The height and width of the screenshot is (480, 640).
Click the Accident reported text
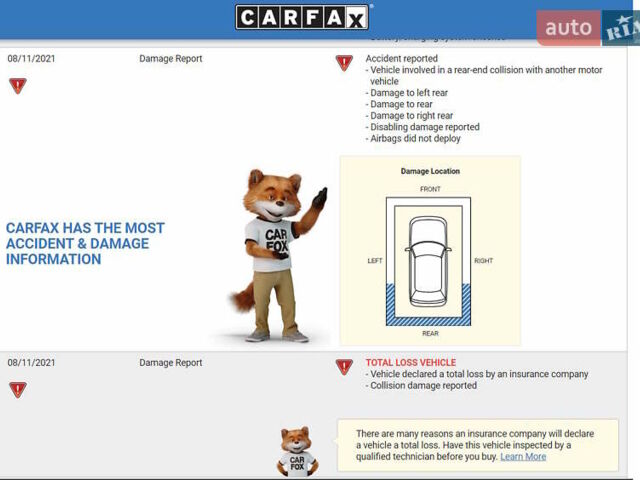(402, 58)
